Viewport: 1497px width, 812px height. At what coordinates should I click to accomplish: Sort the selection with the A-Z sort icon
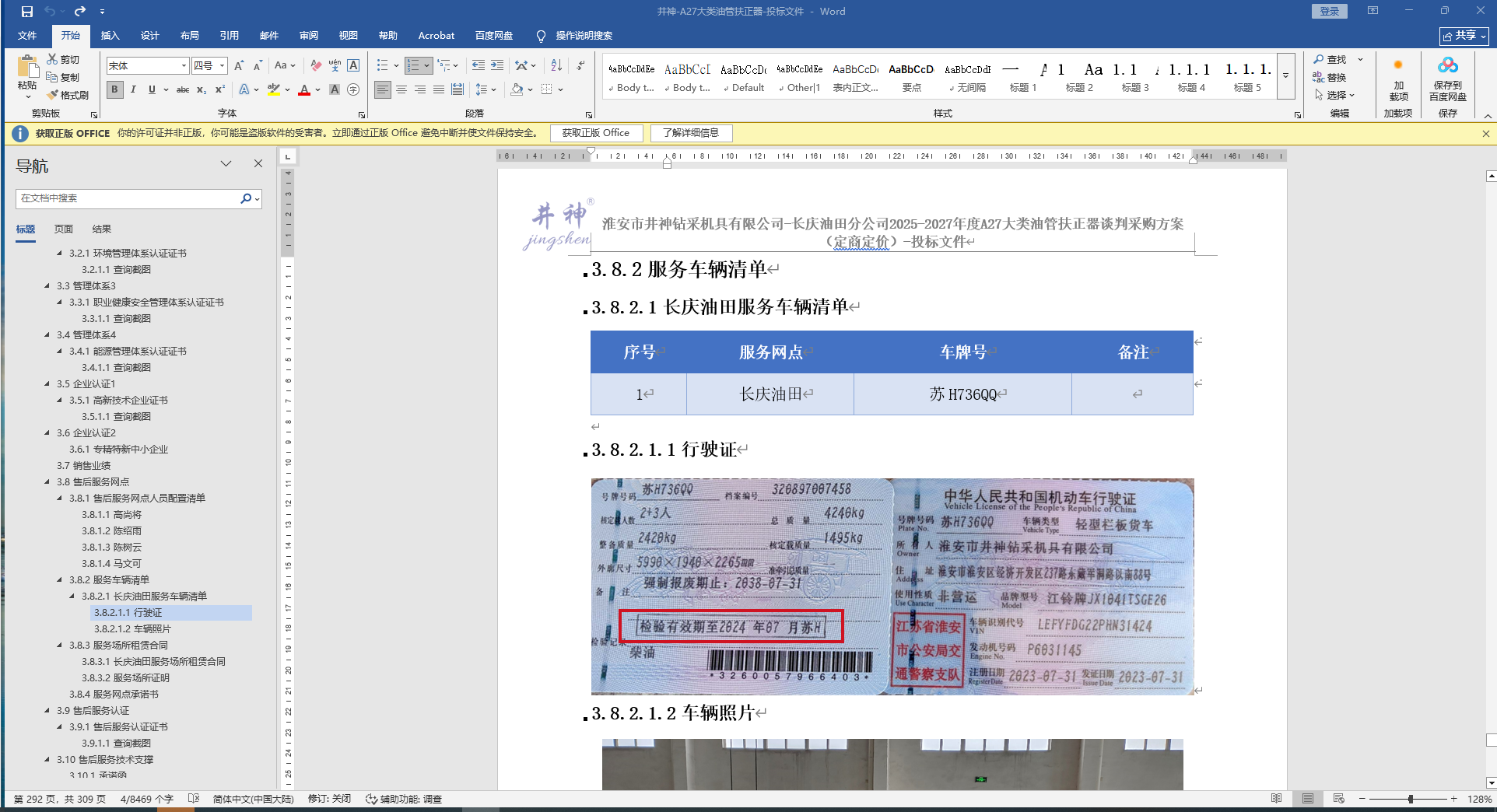[x=556, y=66]
